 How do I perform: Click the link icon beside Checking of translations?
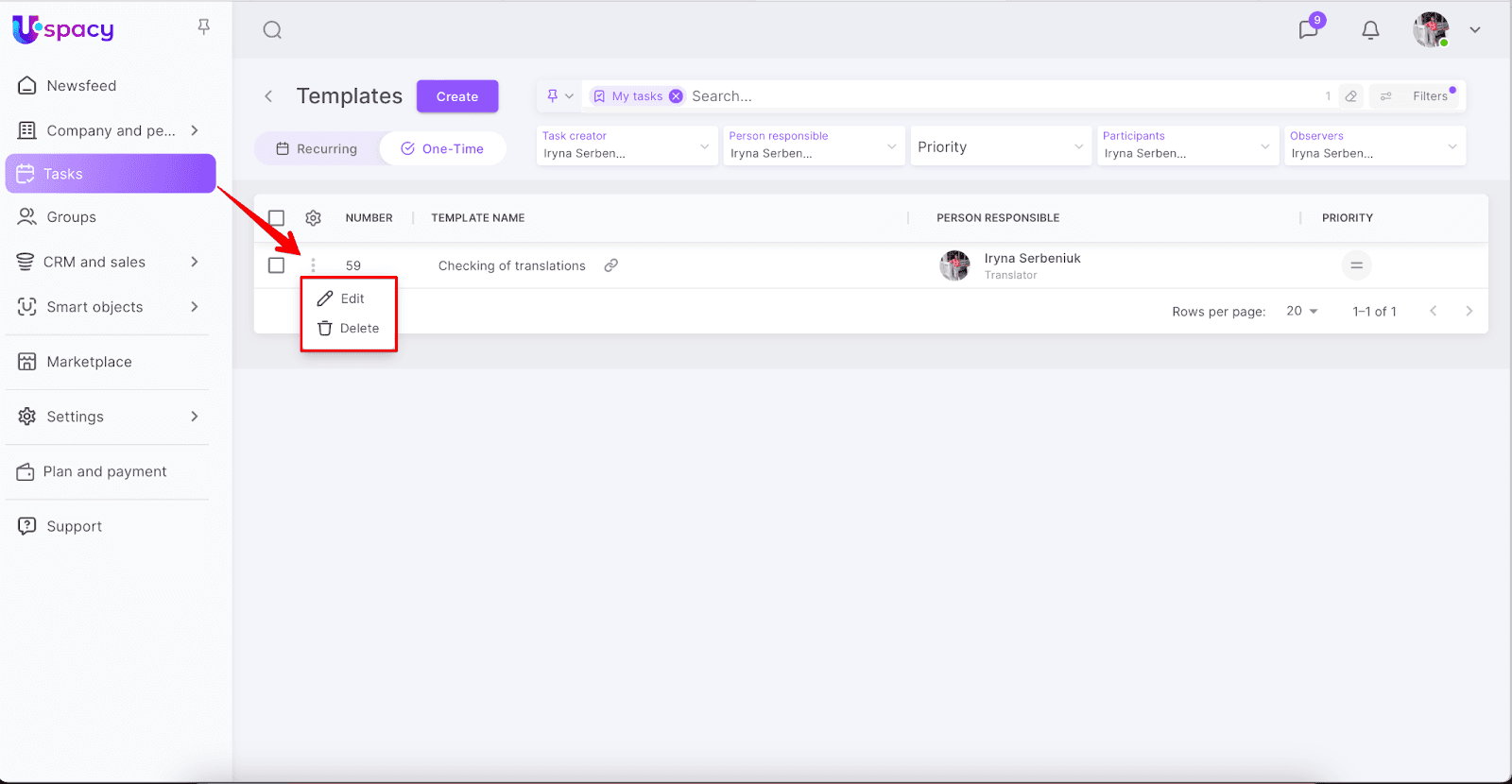coord(611,265)
